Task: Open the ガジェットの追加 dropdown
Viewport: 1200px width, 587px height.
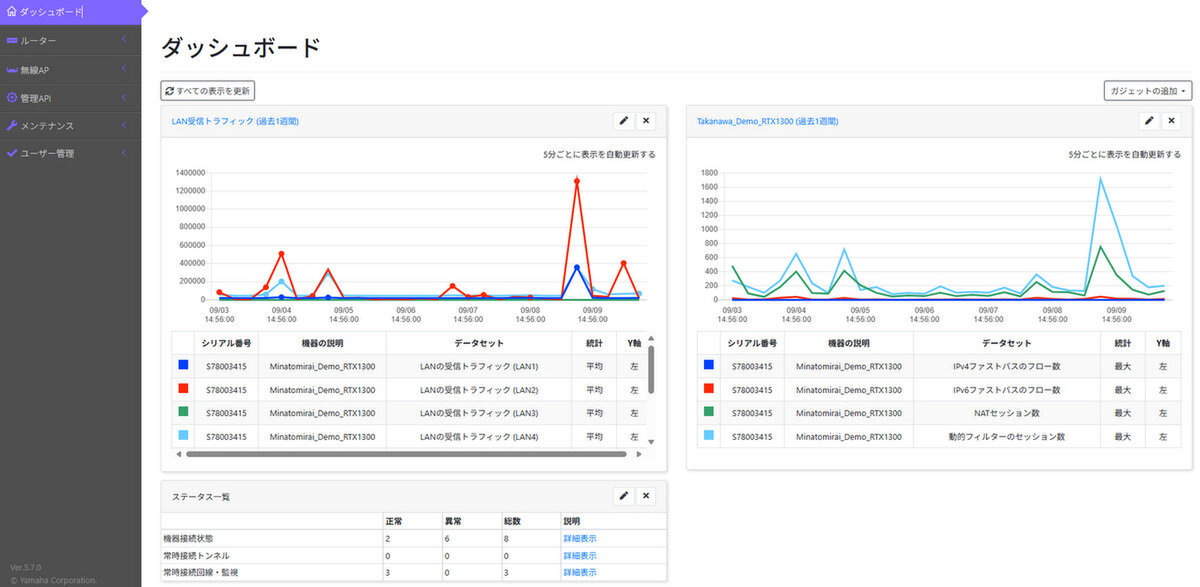Action: click(1148, 91)
